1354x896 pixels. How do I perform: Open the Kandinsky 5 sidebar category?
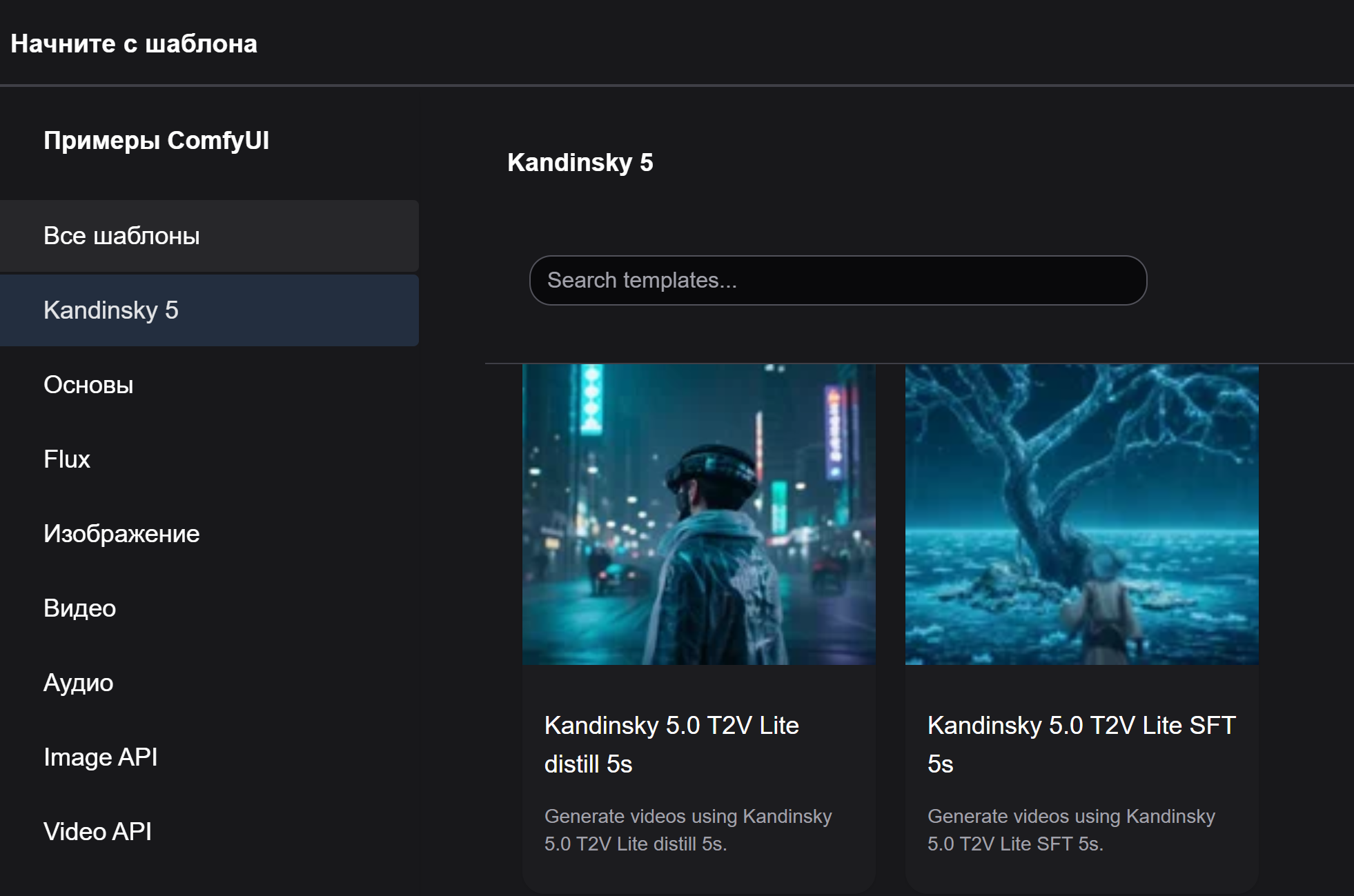110,310
